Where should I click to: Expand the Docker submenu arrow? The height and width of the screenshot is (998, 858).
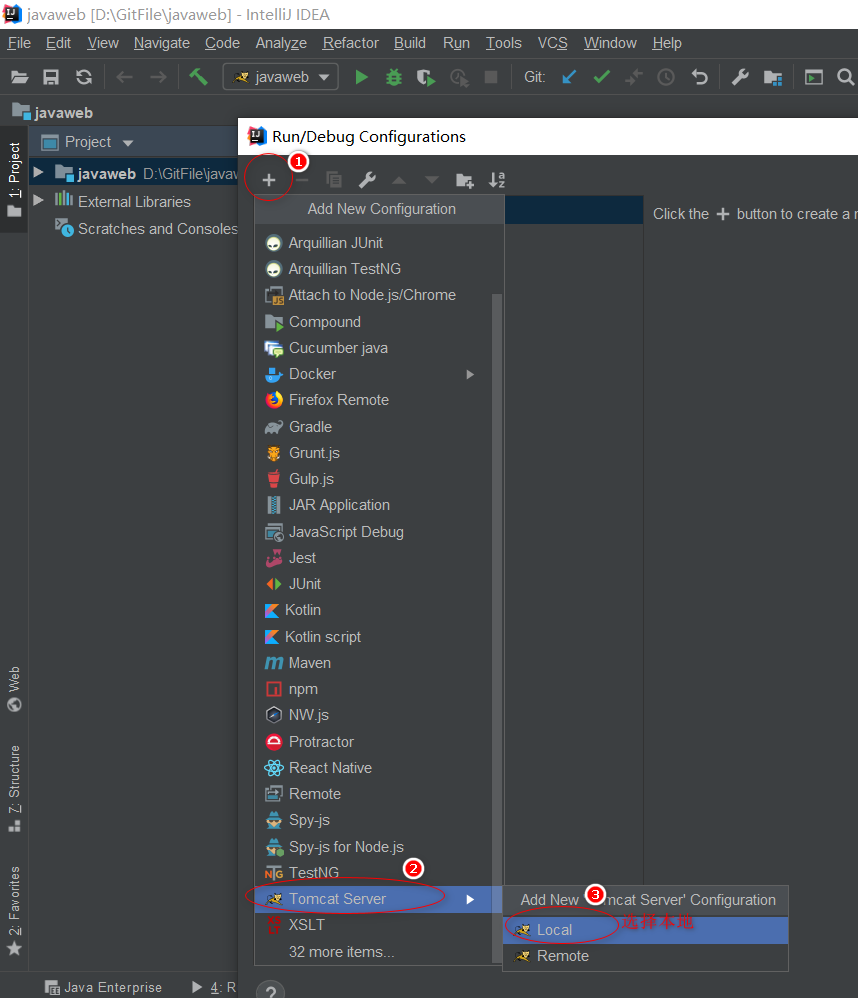[470, 374]
